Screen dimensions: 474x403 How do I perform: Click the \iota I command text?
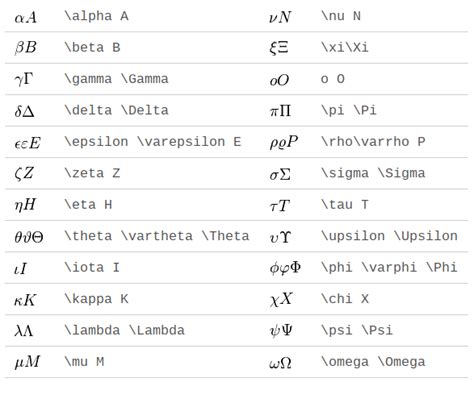tap(92, 267)
